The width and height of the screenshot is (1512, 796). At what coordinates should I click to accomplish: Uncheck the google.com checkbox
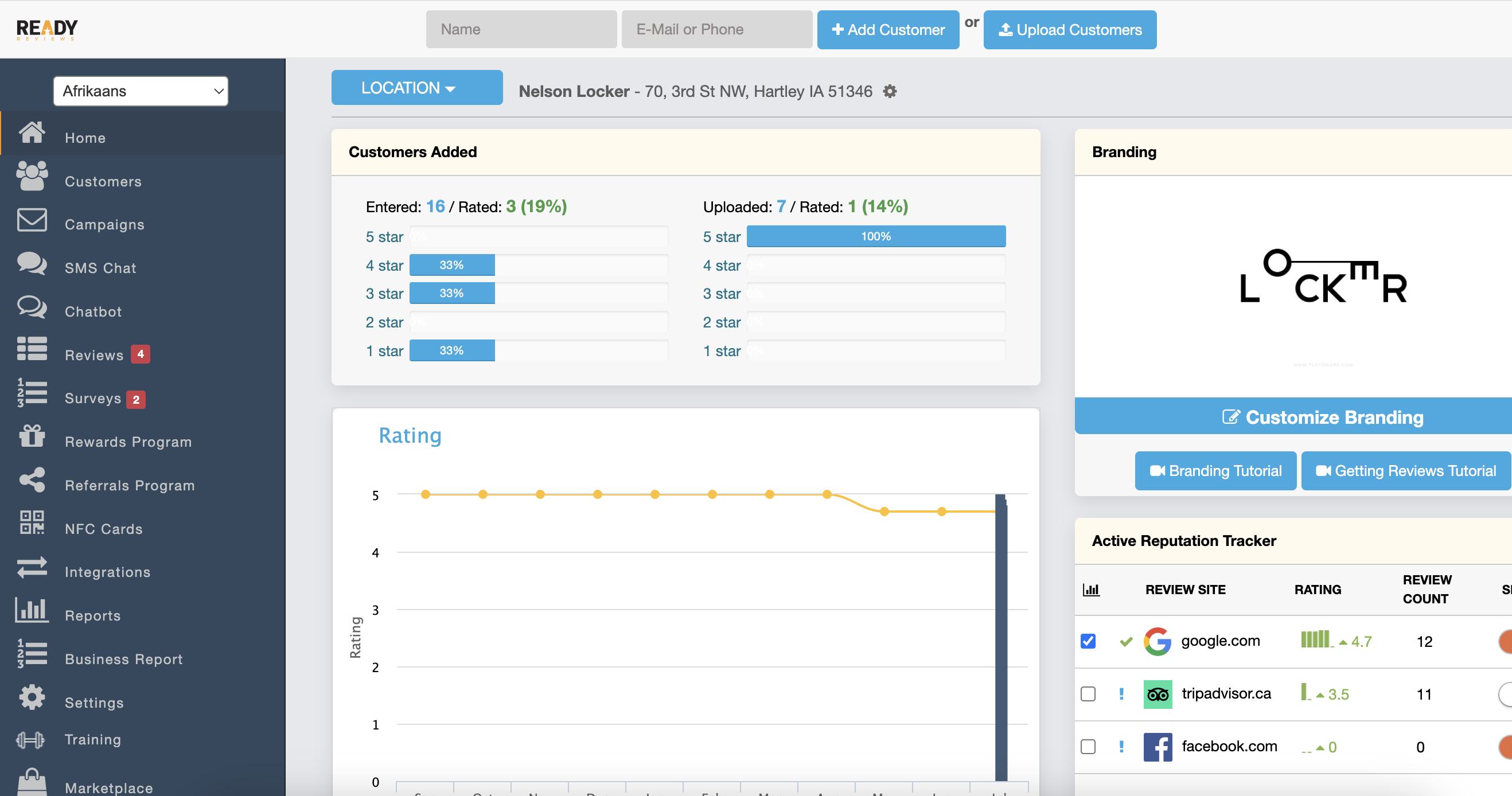tap(1088, 641)
